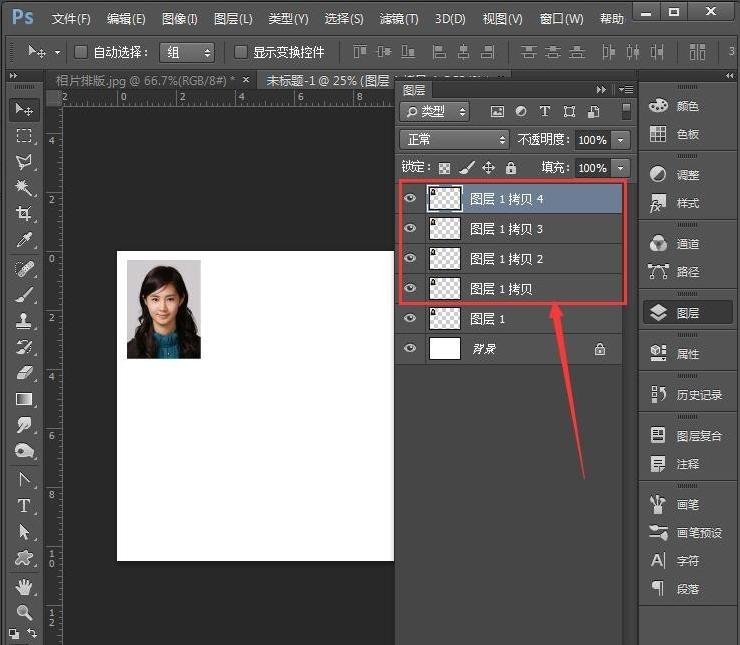Check the 显示变换控件 option

tap(240, 52)
